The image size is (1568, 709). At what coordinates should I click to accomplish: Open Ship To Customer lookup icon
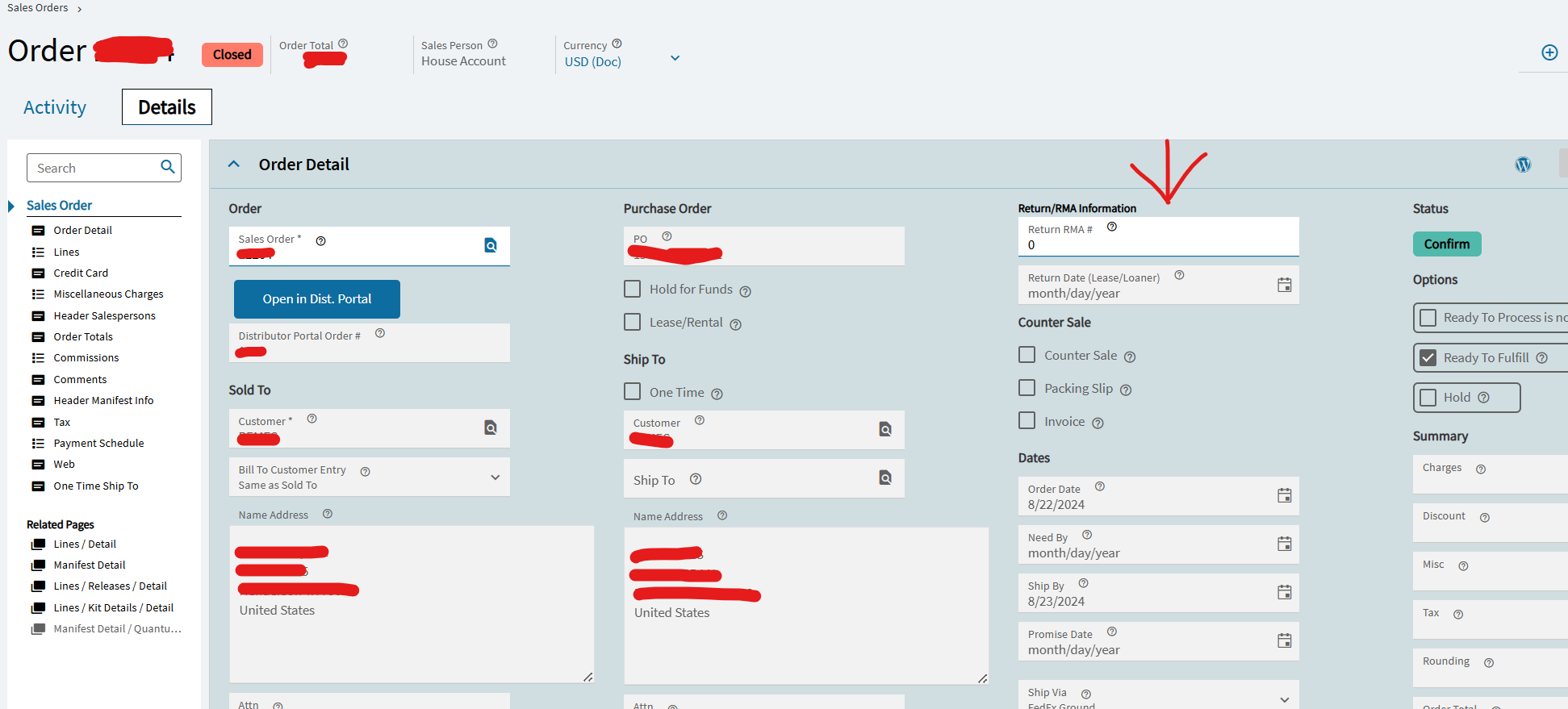885,429
